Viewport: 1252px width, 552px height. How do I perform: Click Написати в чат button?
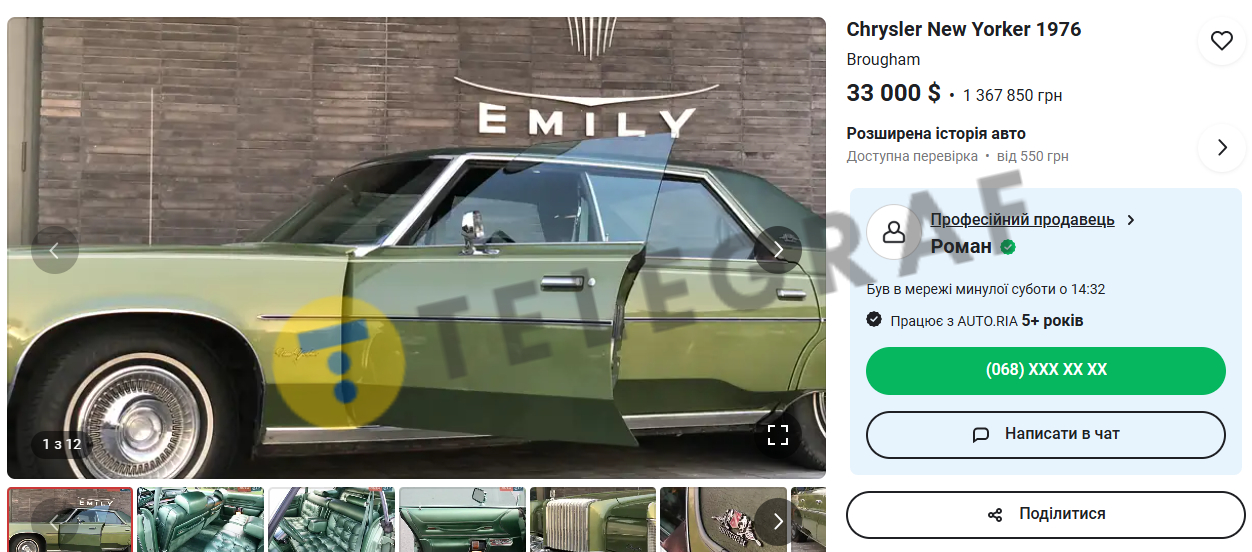click(1046, 435)
